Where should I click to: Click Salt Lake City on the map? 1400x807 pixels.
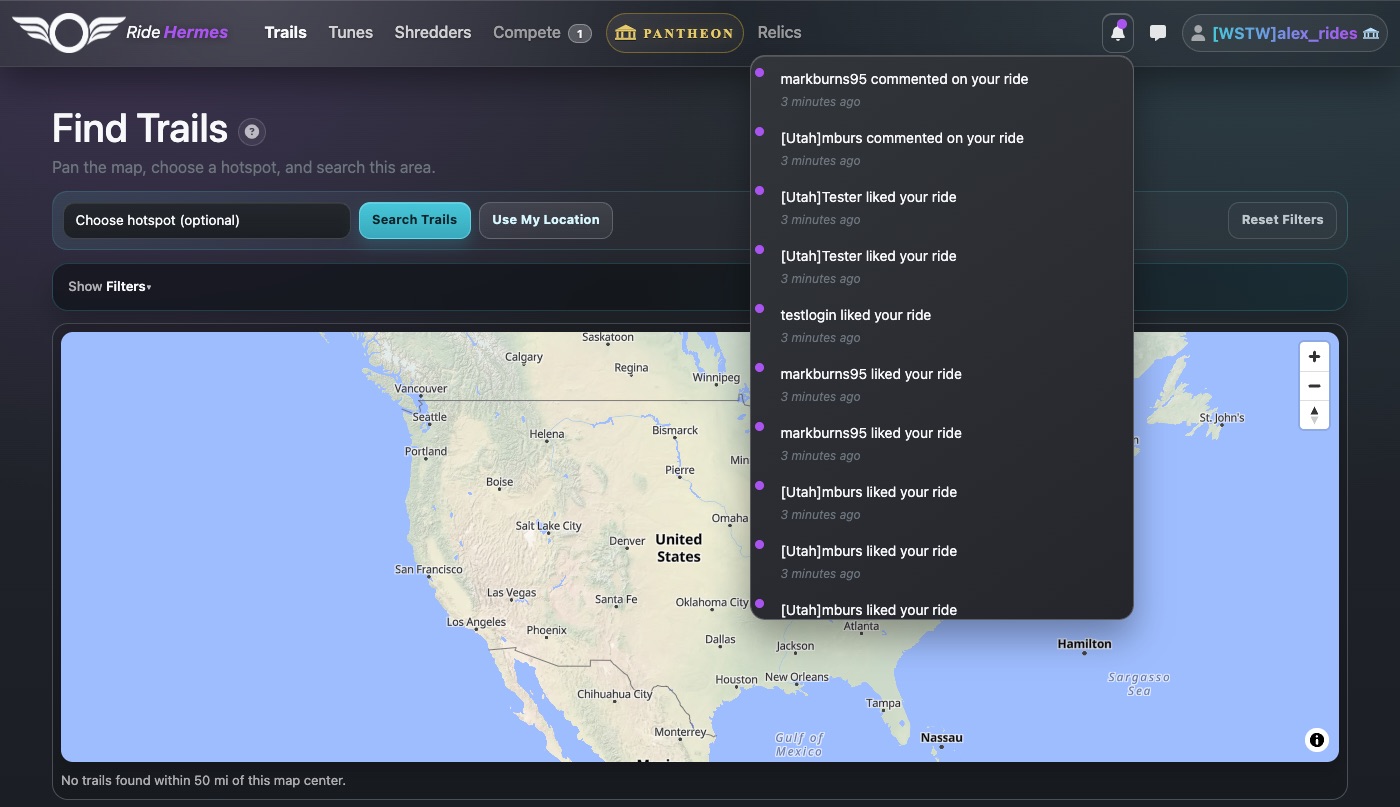click(x=548, y=526)
